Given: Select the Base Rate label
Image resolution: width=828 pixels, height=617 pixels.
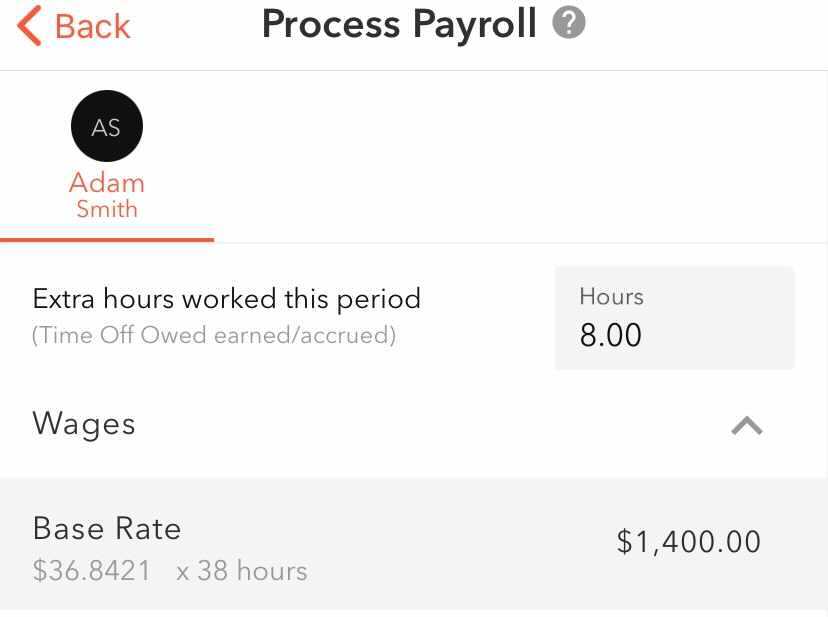Looking at the screenshot, I should pyautogui.click(x=107, y=528).
